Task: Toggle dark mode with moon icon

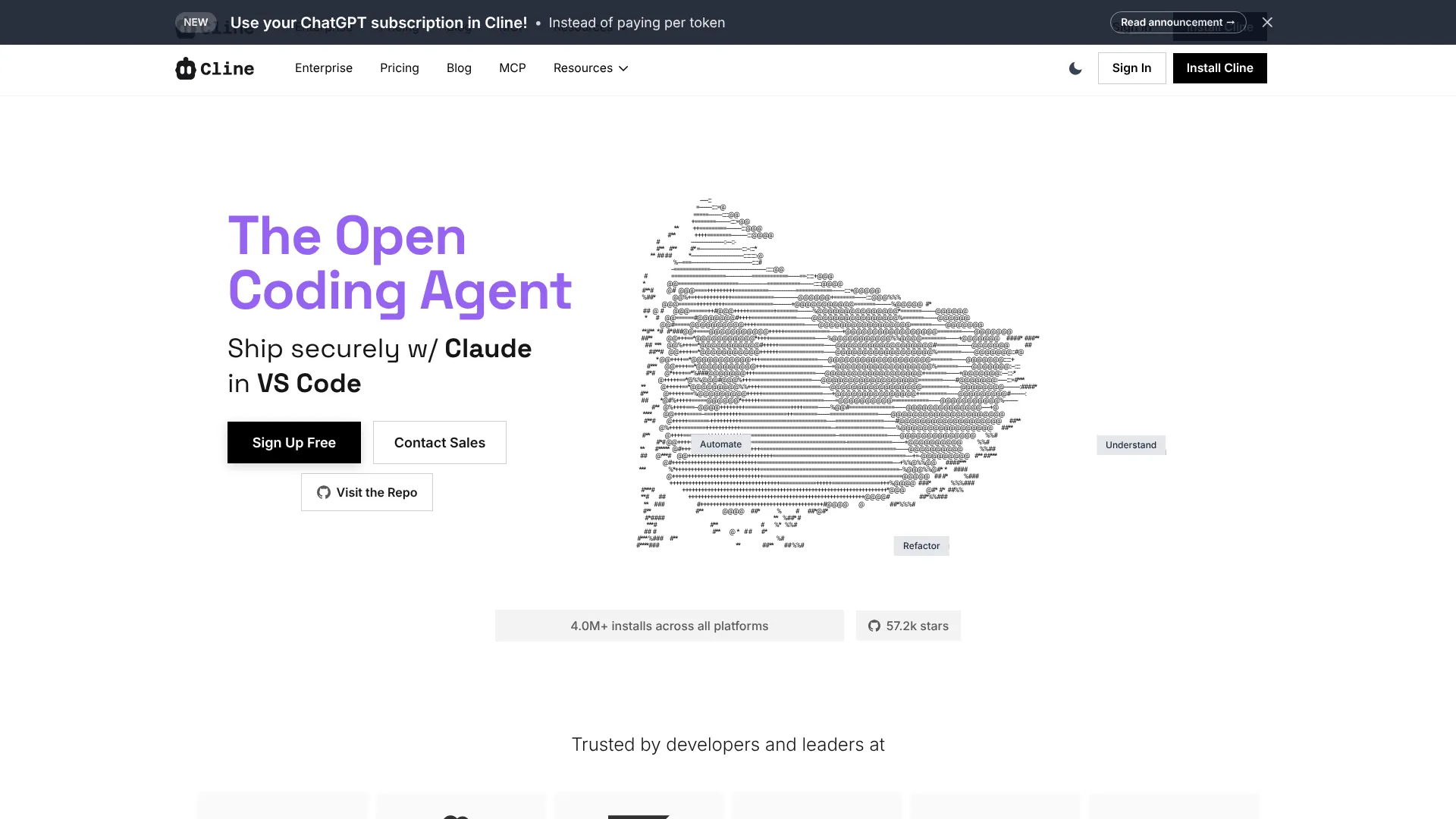Action: (x=1075, y=68)
